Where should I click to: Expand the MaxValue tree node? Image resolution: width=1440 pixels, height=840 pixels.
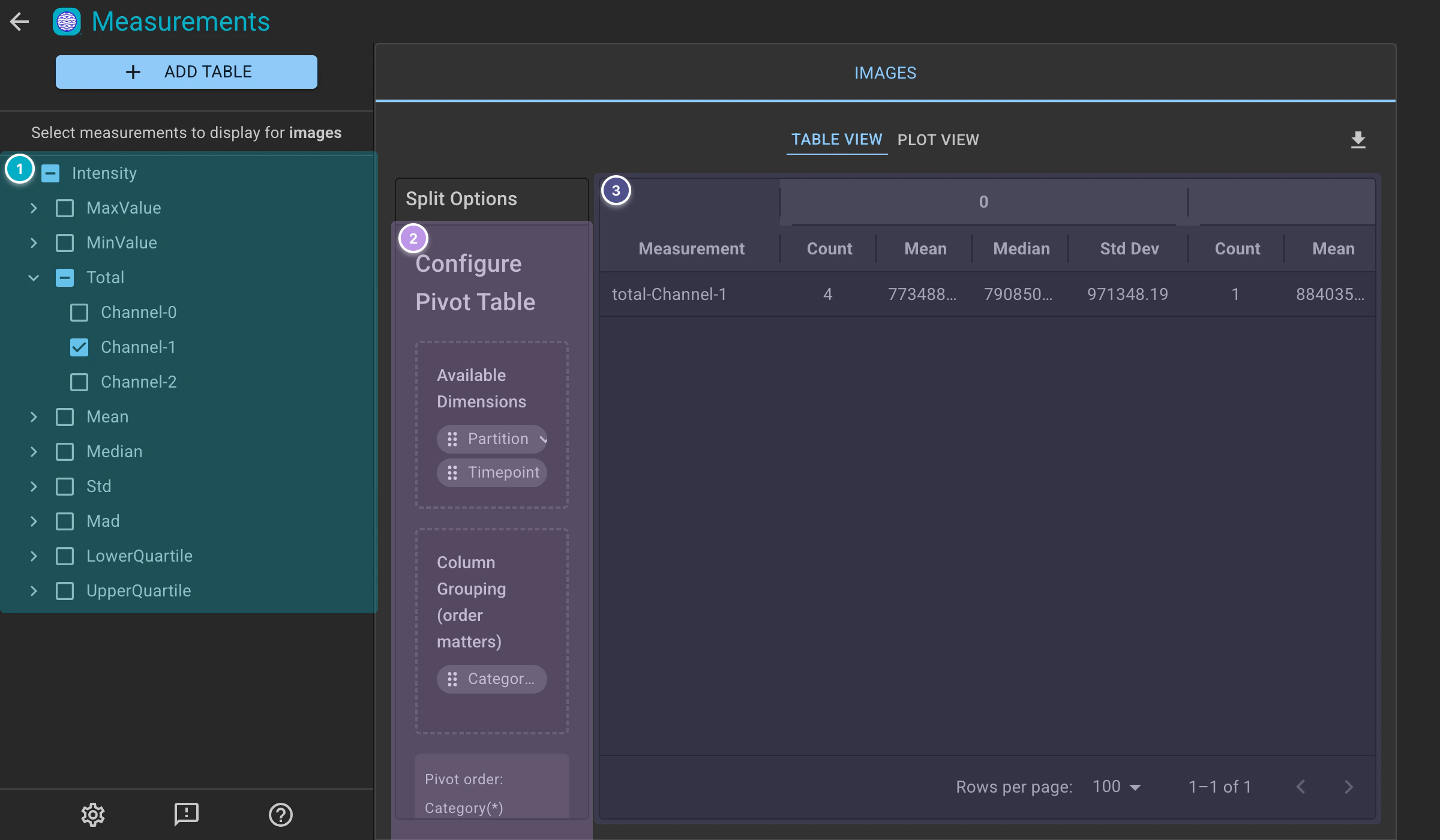pyautogui.click(x=34, y=208)
